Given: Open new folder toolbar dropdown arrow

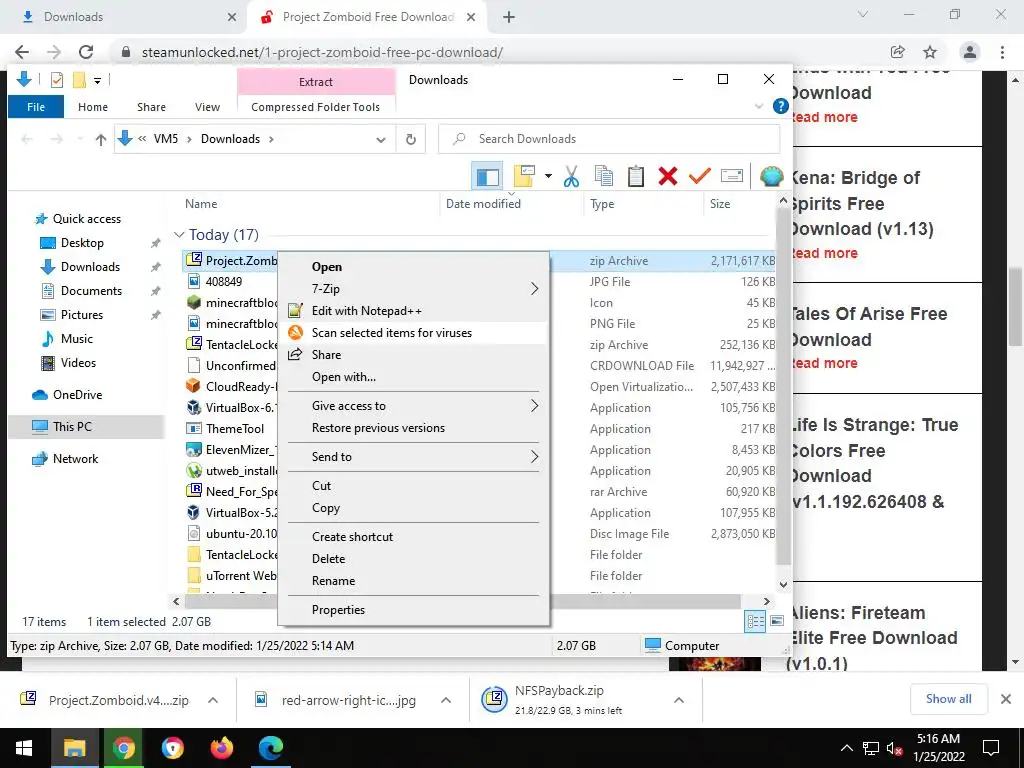Looking at the screenshot, I should [548, 176].
